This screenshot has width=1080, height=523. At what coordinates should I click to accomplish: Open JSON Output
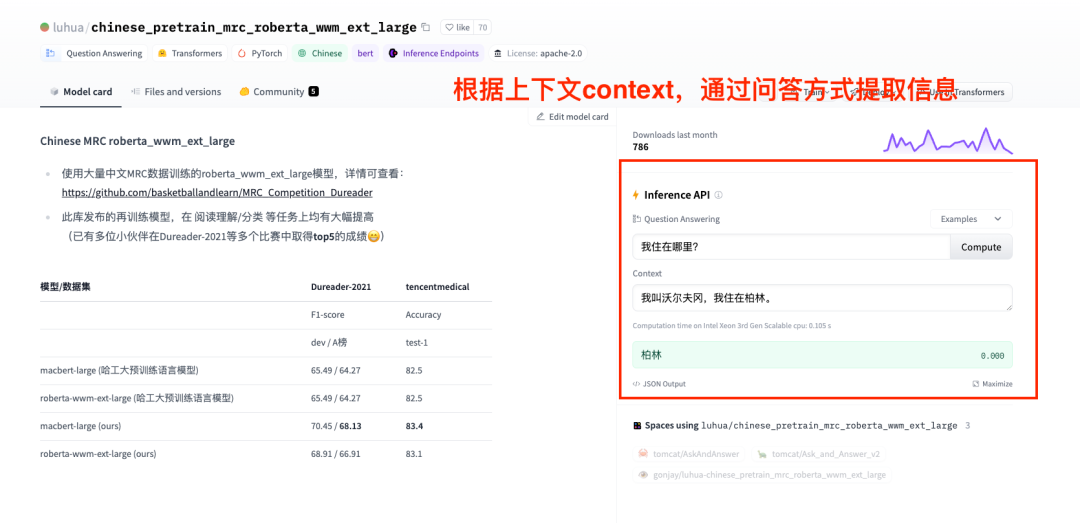point(659,384)
